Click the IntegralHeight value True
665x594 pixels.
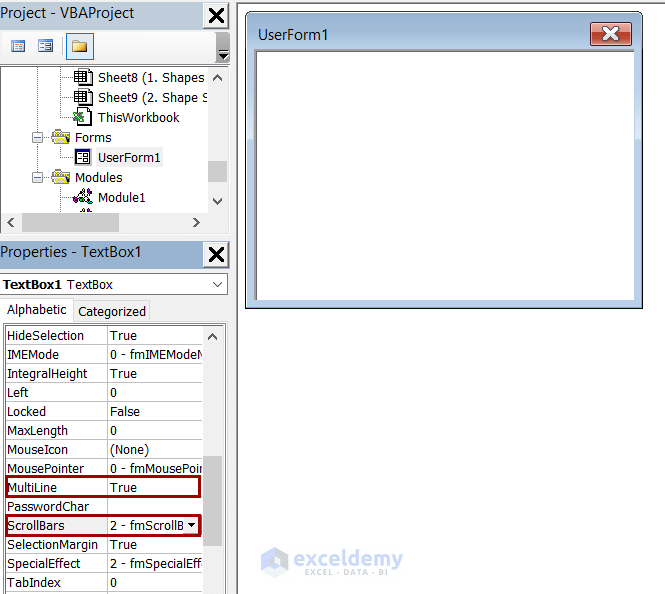click(155, 374)
